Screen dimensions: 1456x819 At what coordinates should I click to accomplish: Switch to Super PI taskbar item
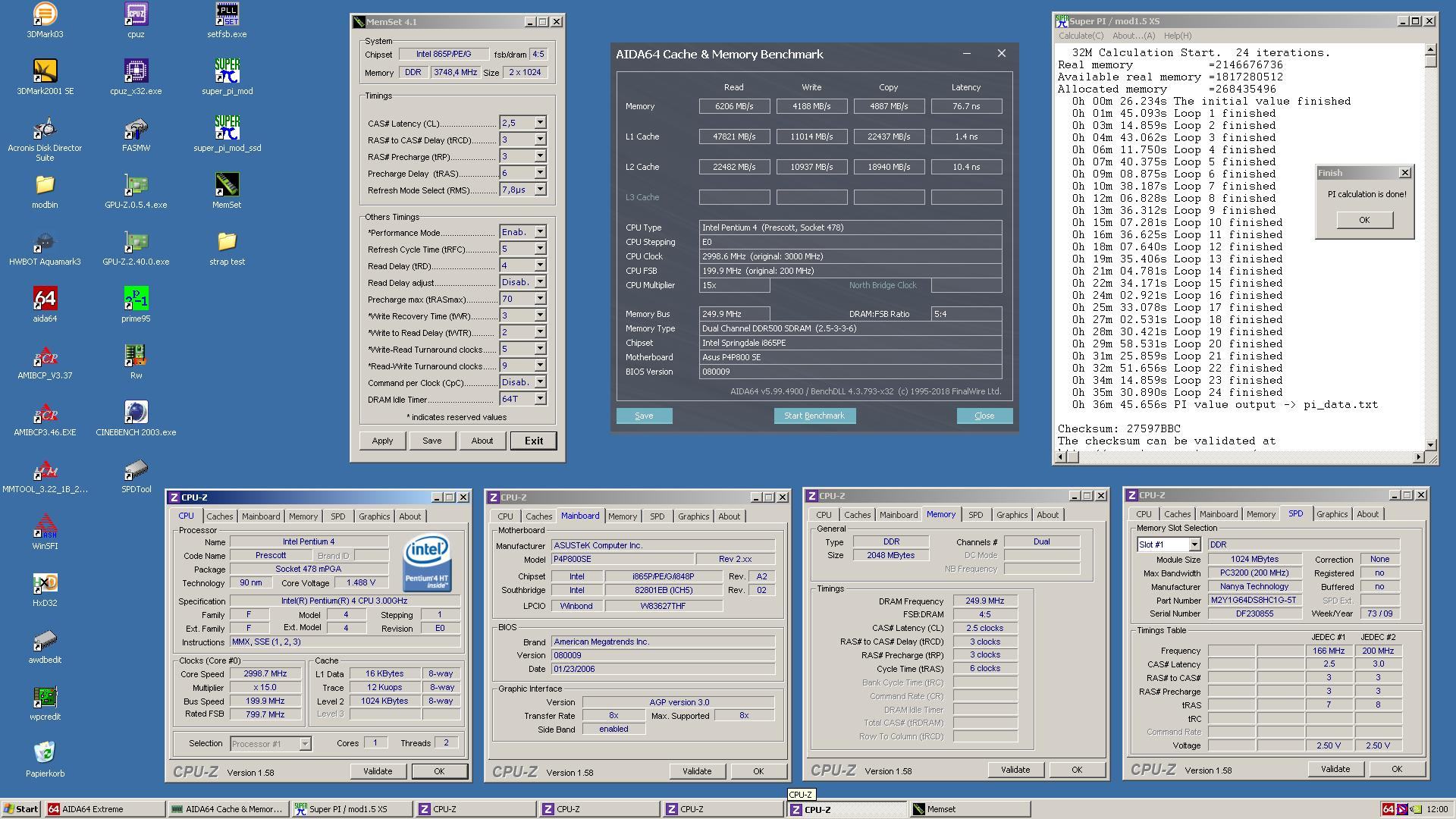tap(353, 809)
